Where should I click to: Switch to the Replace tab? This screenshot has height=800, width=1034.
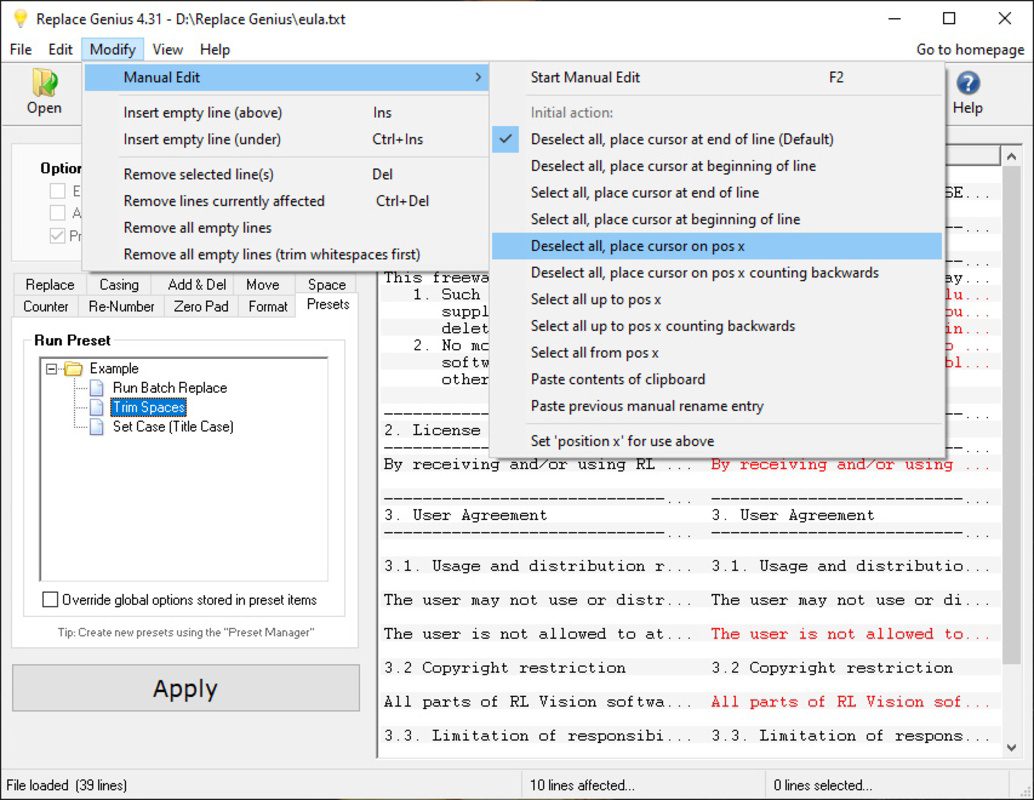pos(49,285)
